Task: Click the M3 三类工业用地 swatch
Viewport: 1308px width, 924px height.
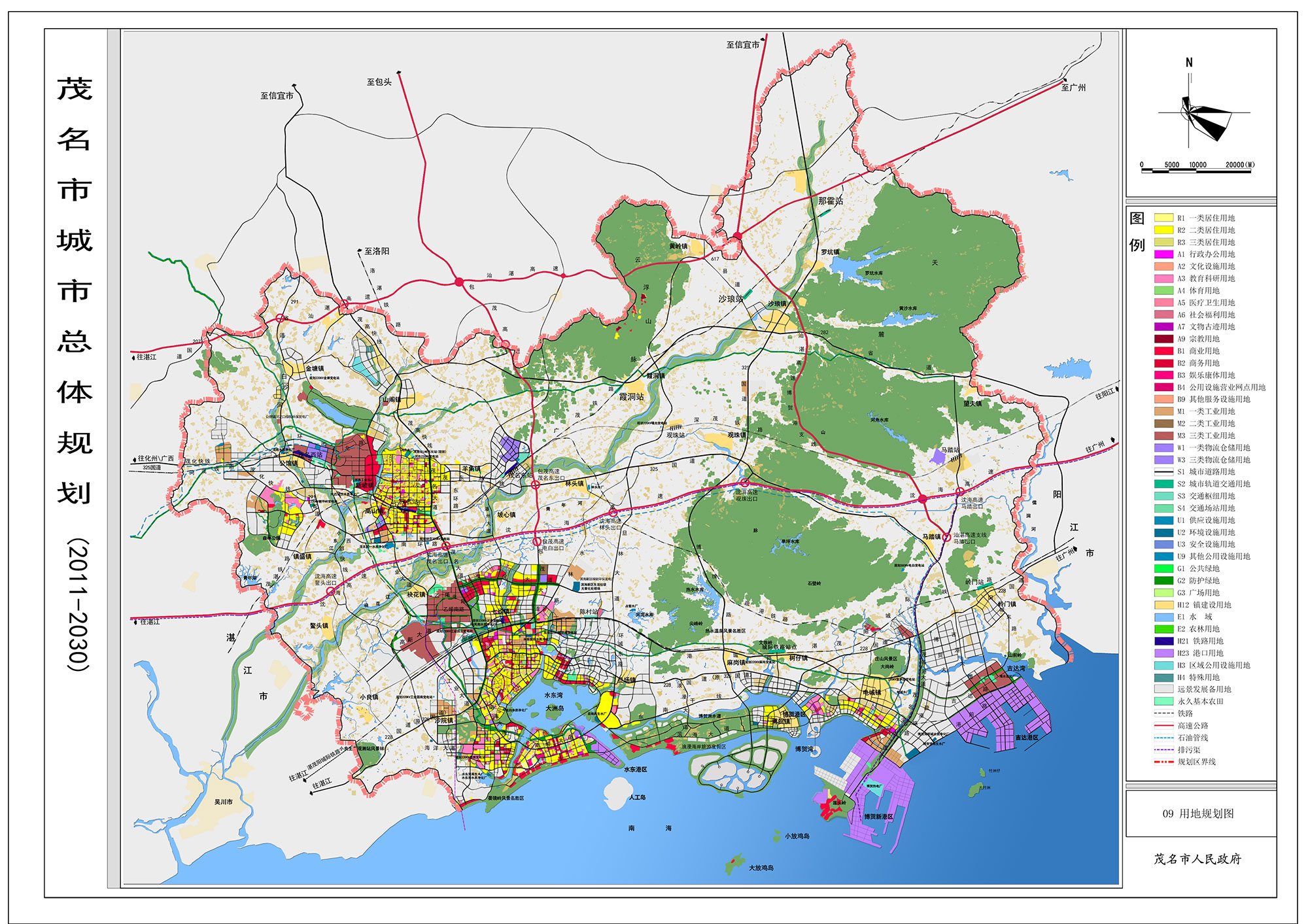Action: (1163, 436)
